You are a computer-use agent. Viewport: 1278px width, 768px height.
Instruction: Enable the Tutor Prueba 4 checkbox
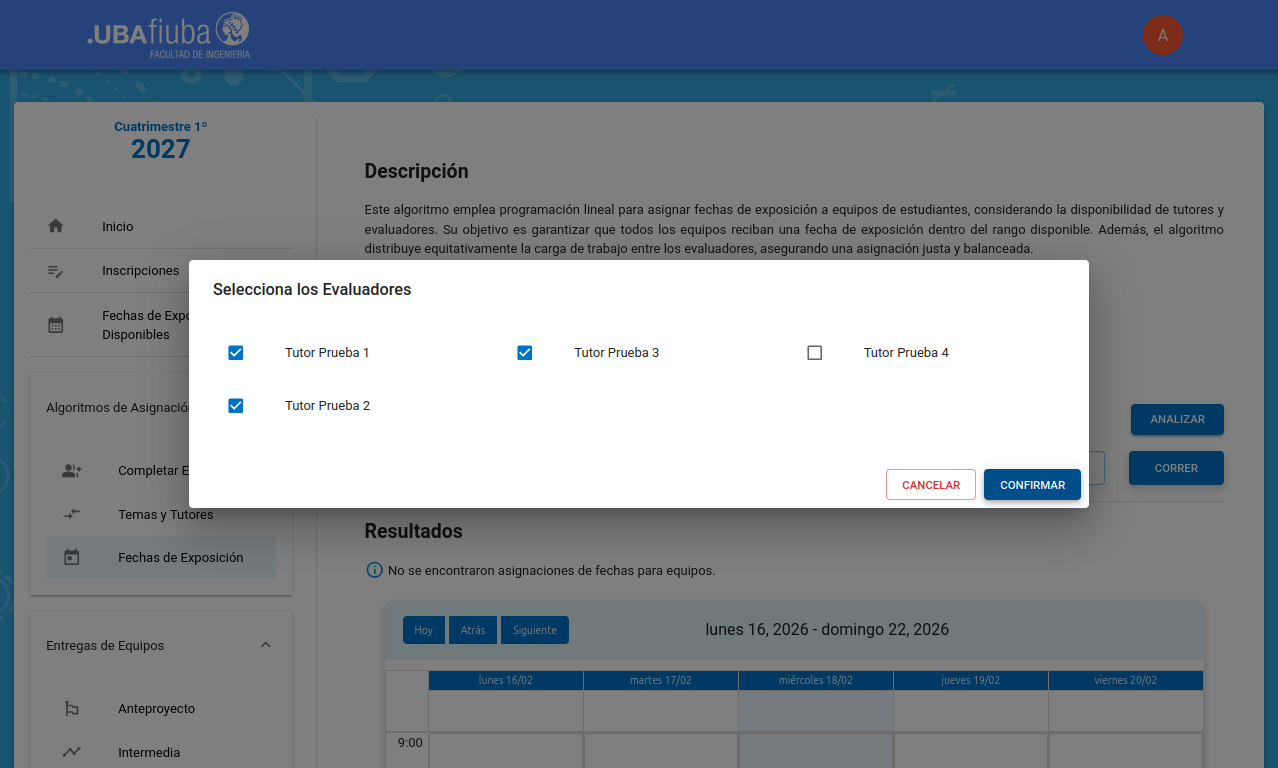point(815,353)
